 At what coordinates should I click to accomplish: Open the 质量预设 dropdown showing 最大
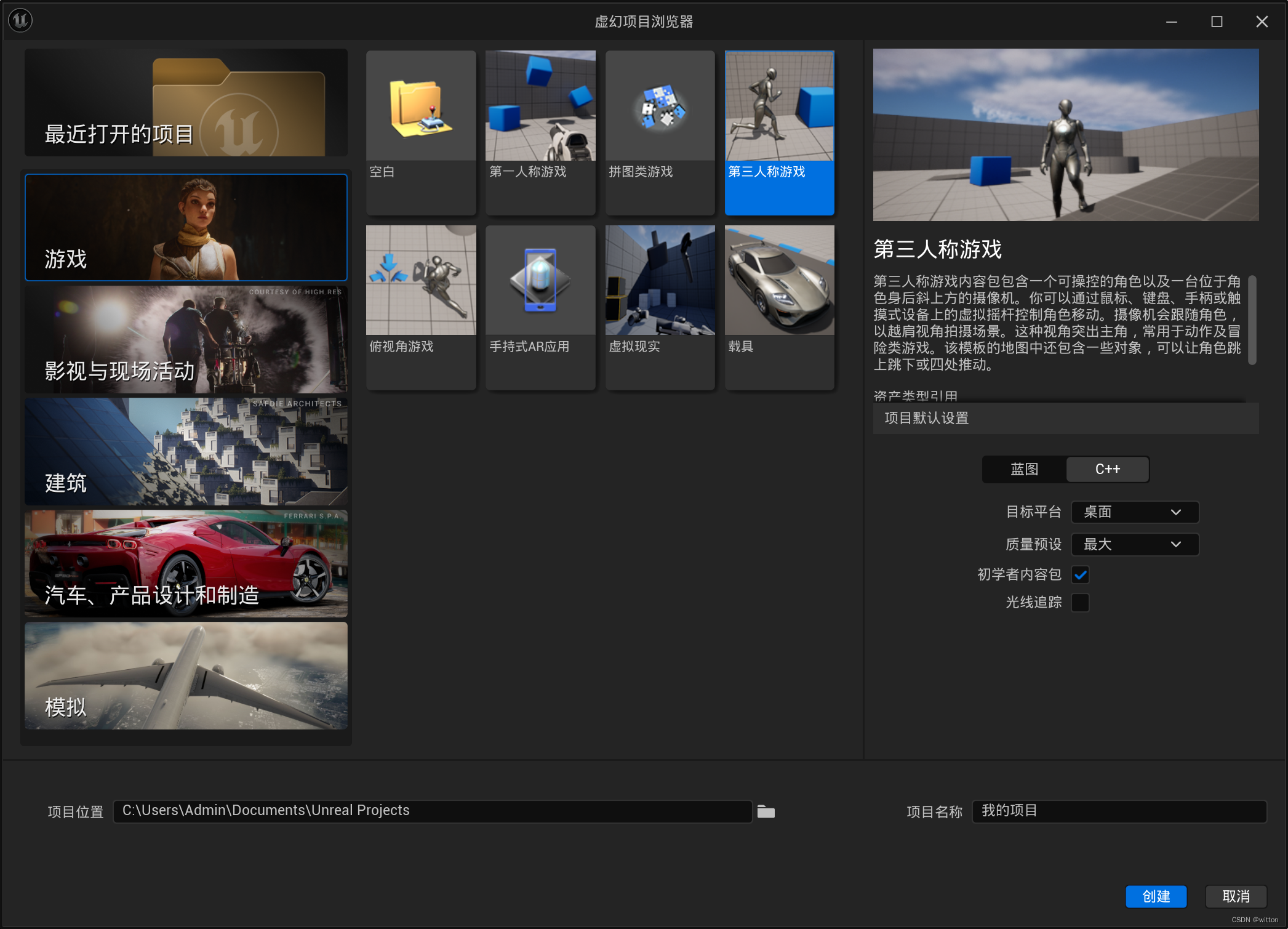click(x=1134, y=545)
